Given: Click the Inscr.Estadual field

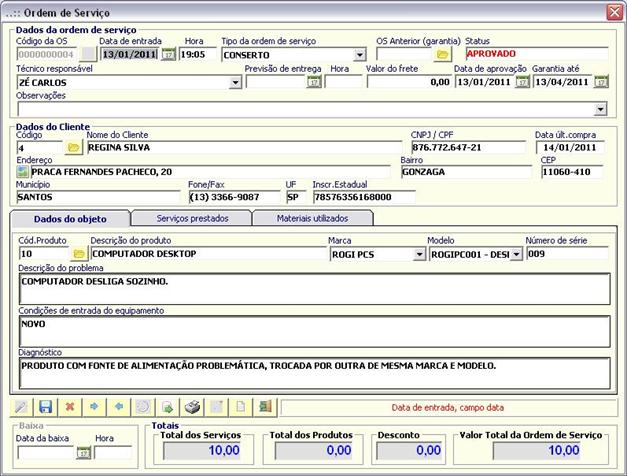Looking at the screenshot, I should click(x=364, y=197).
